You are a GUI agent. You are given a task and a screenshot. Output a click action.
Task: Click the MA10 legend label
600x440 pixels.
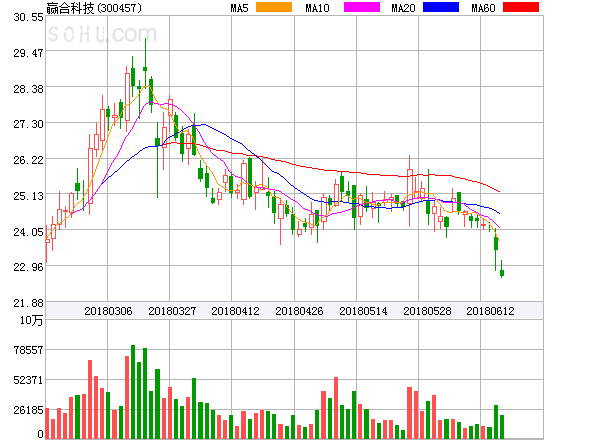tap(317, 8)
